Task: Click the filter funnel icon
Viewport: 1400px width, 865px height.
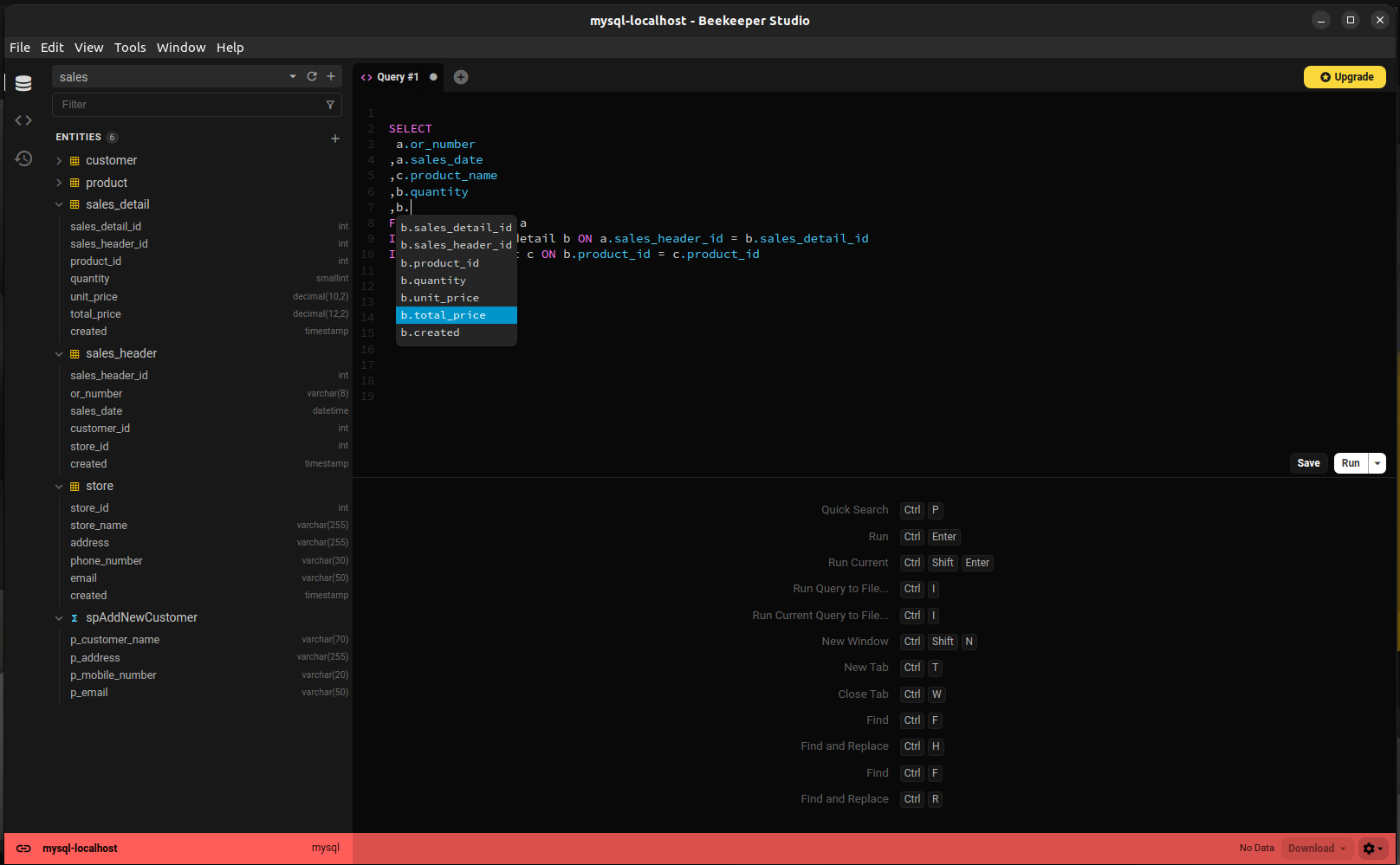Action: [x=330, y=105]
